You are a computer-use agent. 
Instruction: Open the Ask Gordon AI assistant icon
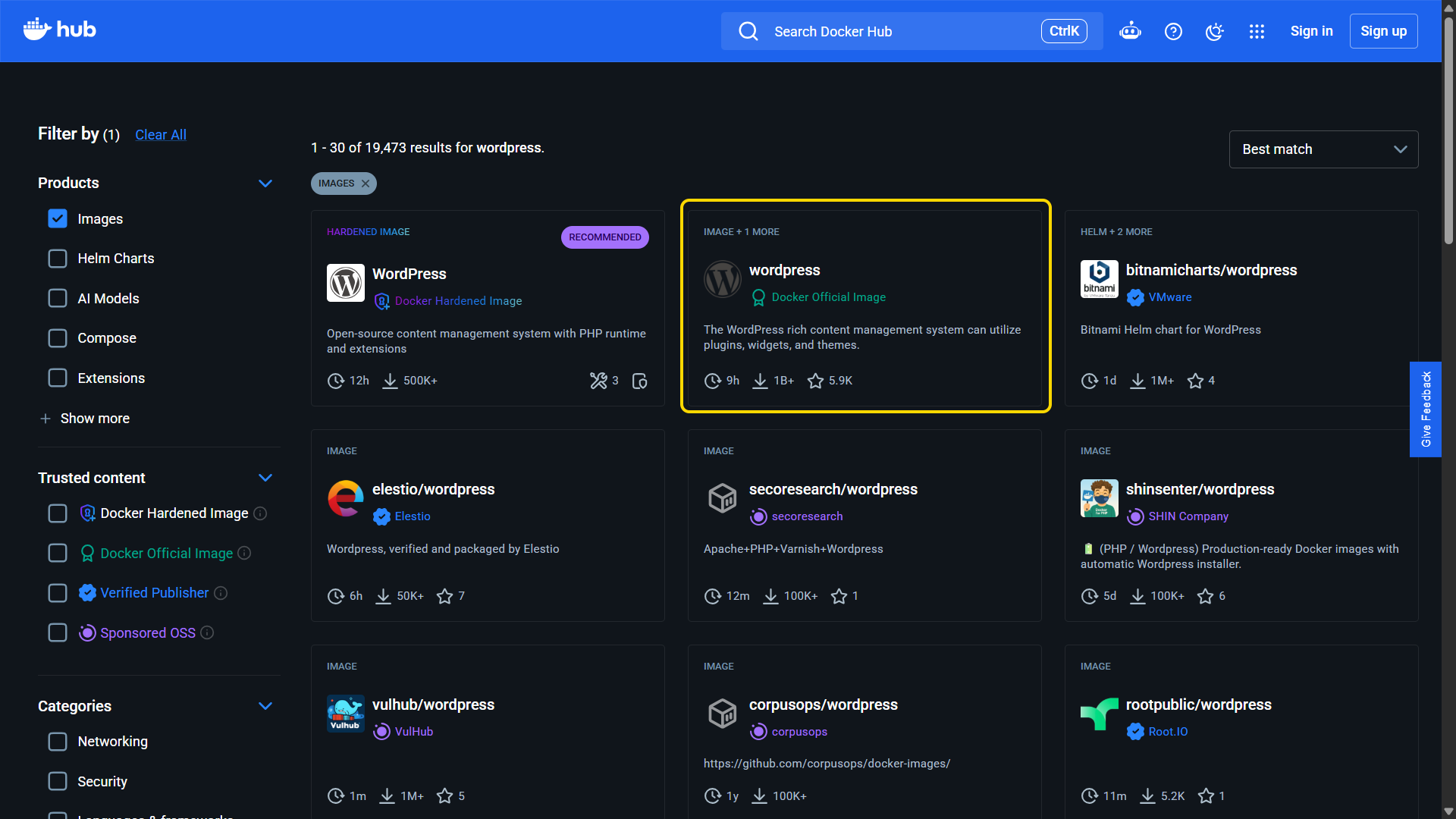pos(1130,31)
